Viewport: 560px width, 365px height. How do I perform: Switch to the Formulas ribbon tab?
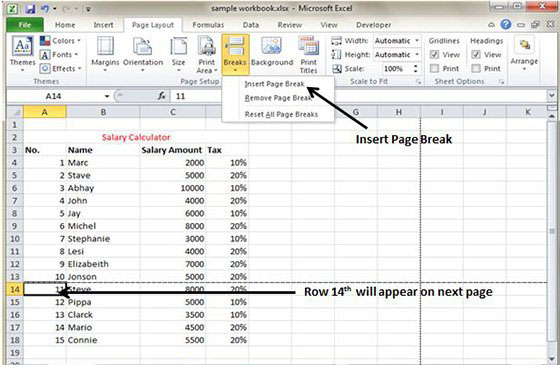[x=208, y=25]
